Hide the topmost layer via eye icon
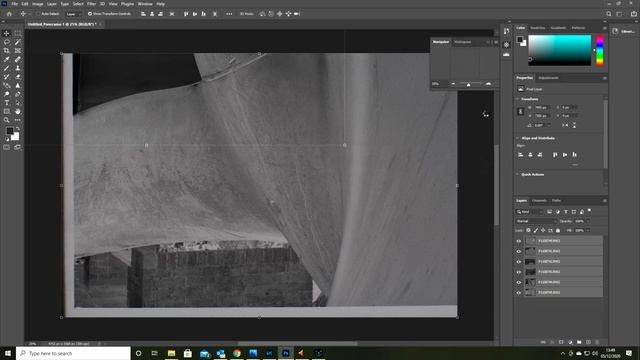The image size is (640, 360). [519, 241]
